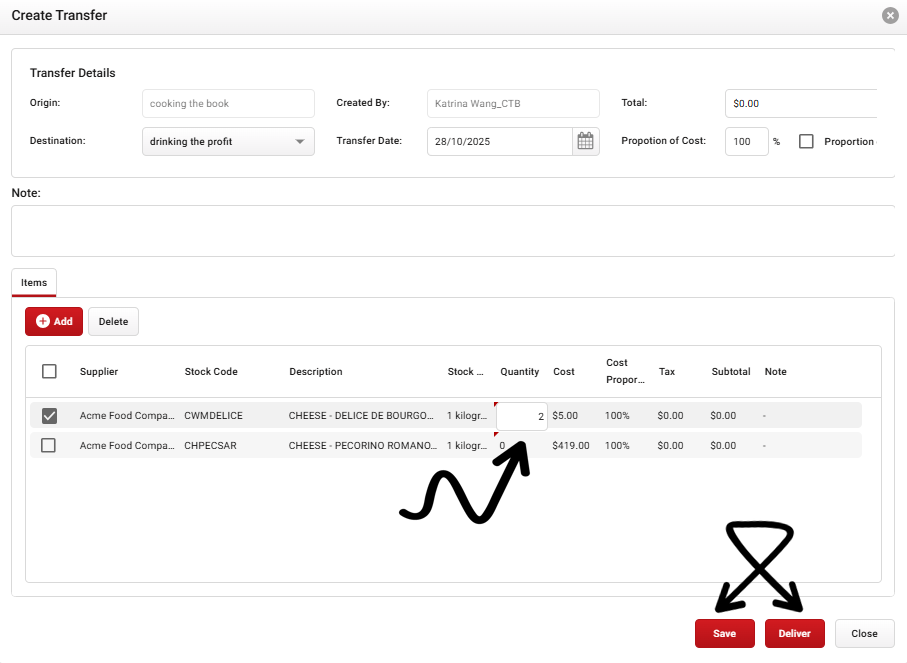
Task: Click the red Deliver button
Action: click(x=795, y=633)
